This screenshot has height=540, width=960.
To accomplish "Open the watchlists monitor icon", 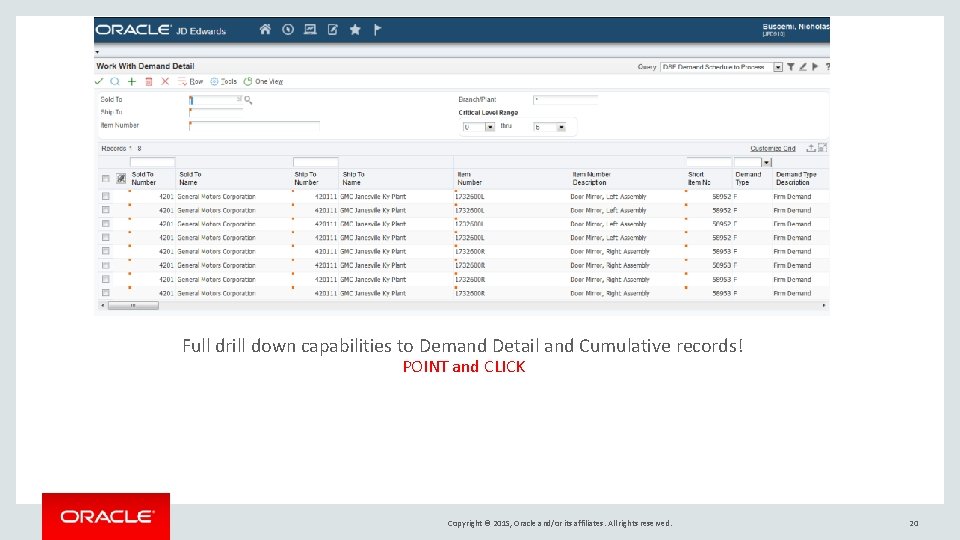I will point(310,29).
